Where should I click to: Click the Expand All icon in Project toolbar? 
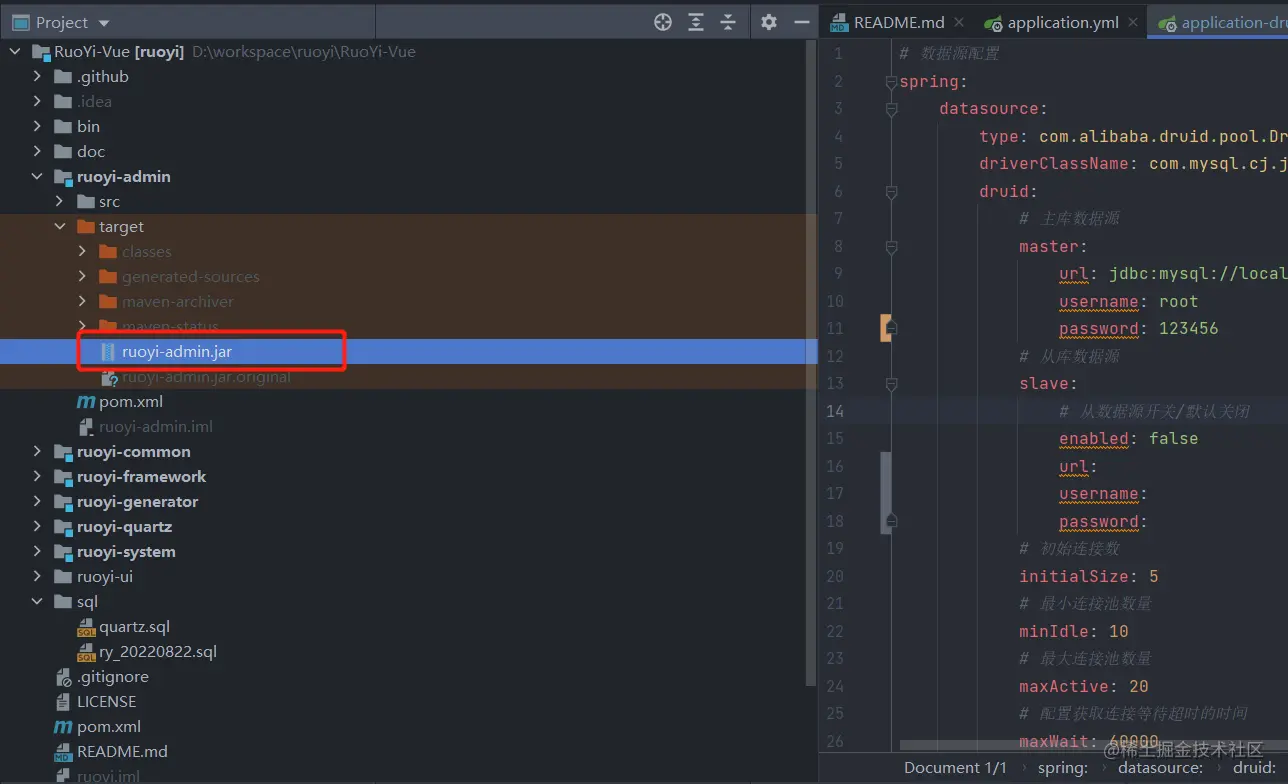pos(696,22)
